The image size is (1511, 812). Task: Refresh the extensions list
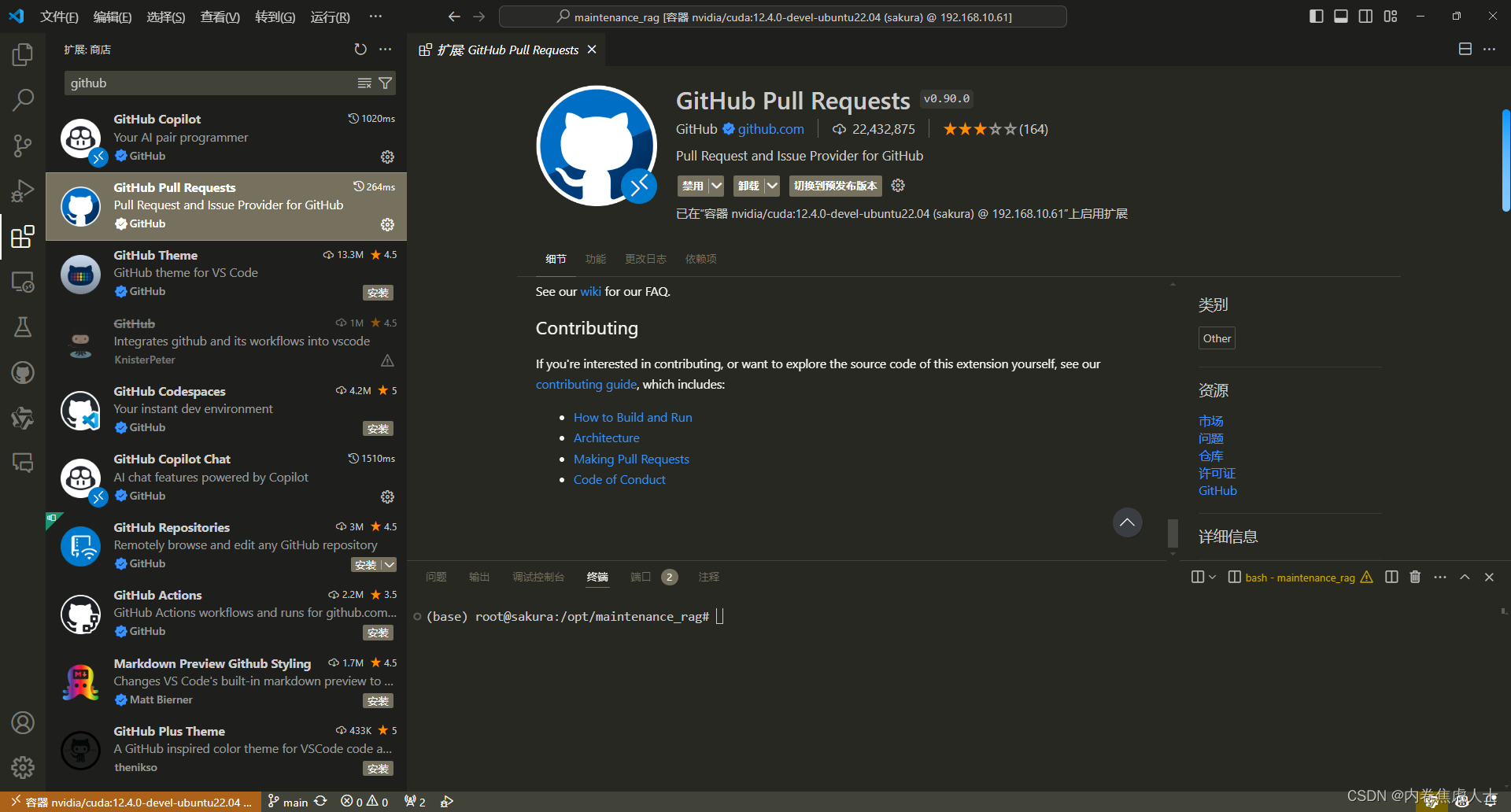pyautogui.click(x=360, y=50)
